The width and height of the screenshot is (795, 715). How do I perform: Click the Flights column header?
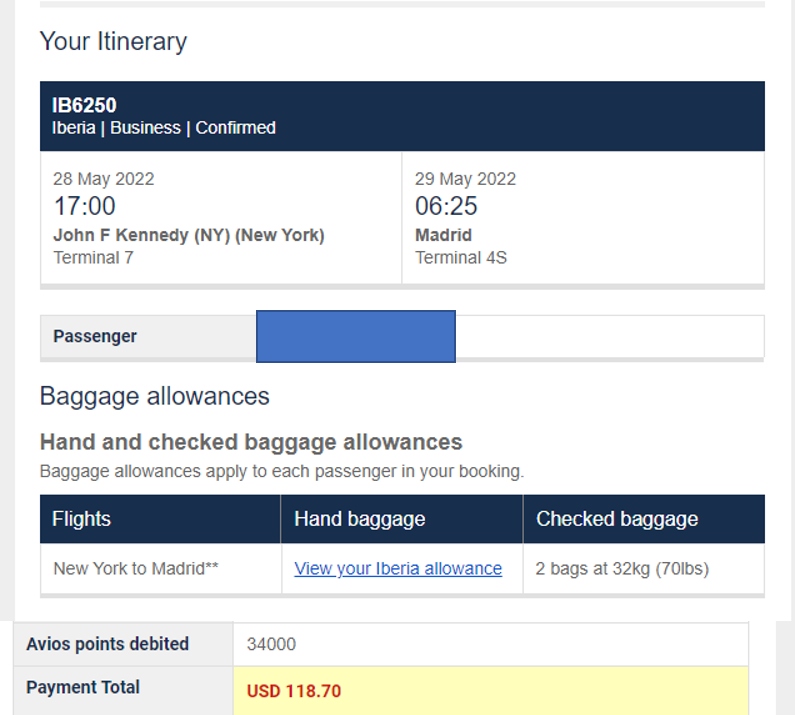pyautogui.click(x=82, y=519)
